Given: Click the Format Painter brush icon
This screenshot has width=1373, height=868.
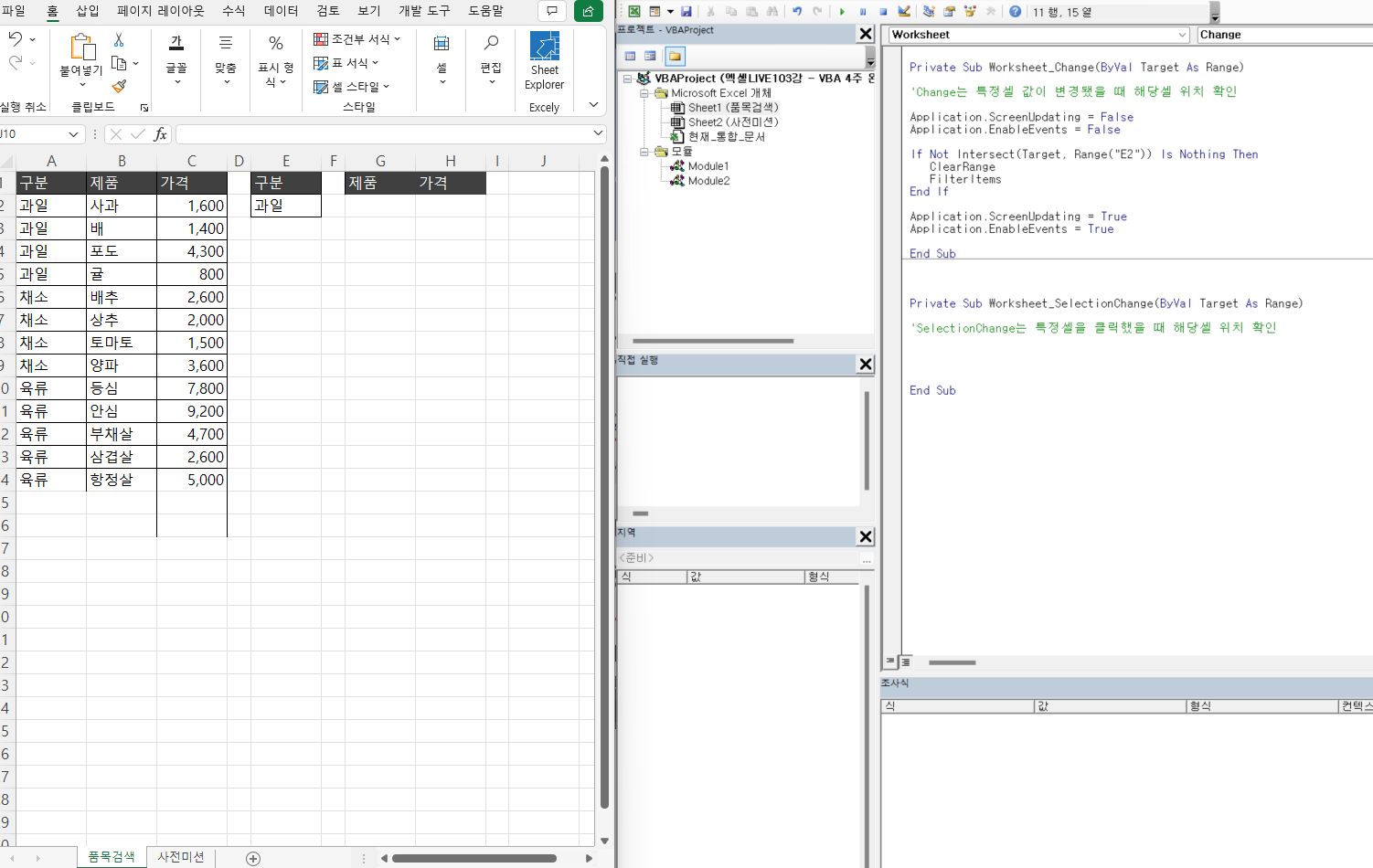Looking at the screenshot, I should click(119, 86).
